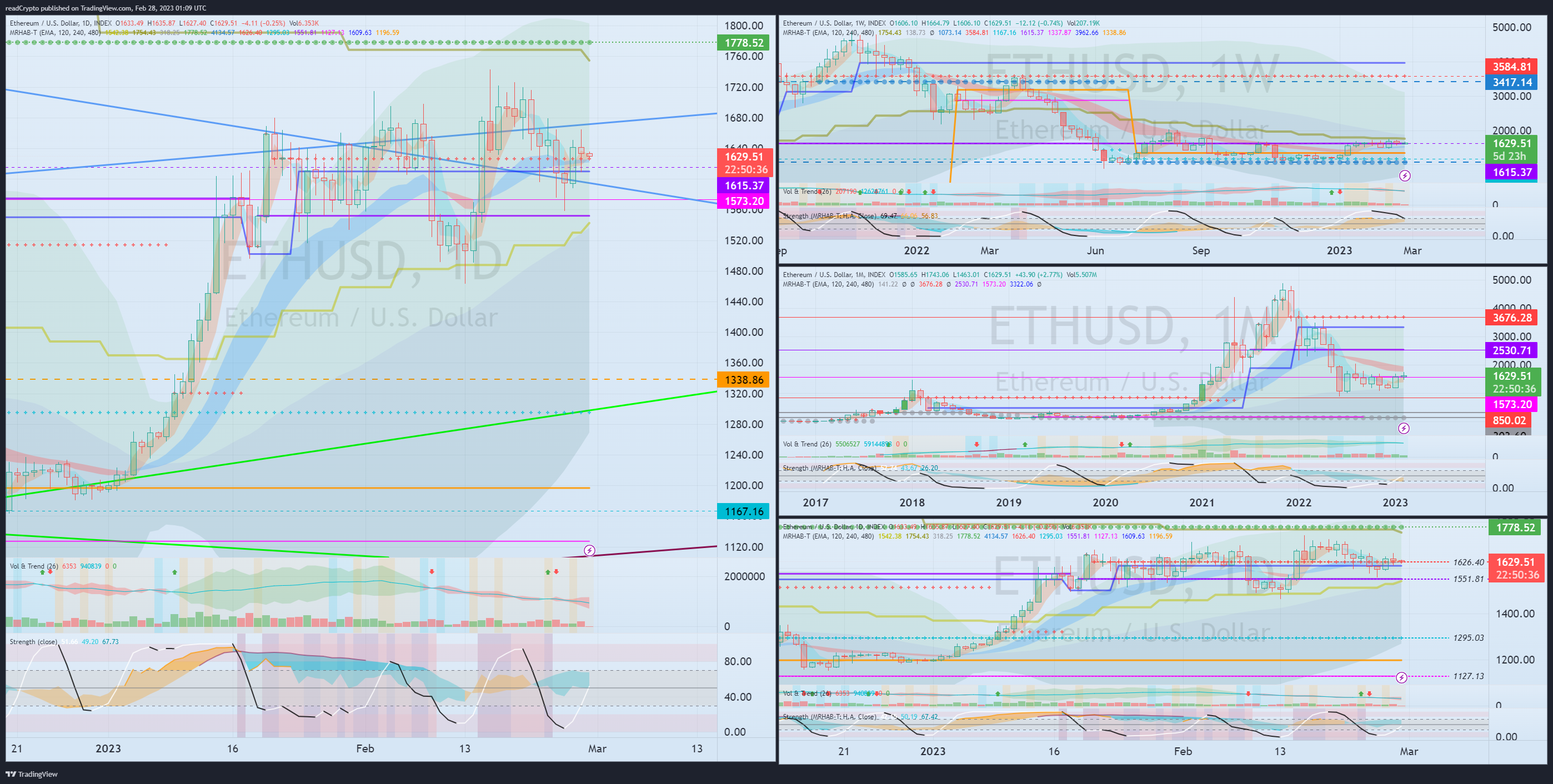
Task: Click the lightning bolt icon on small daily chart
Action: click(x=1402, y=677)
